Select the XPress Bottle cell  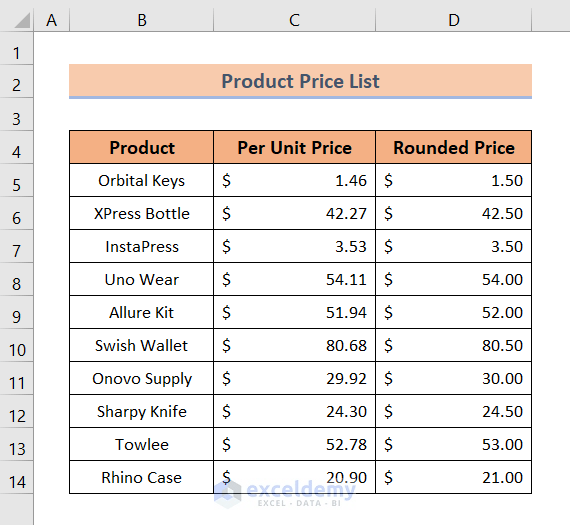[x=141, y=213]
